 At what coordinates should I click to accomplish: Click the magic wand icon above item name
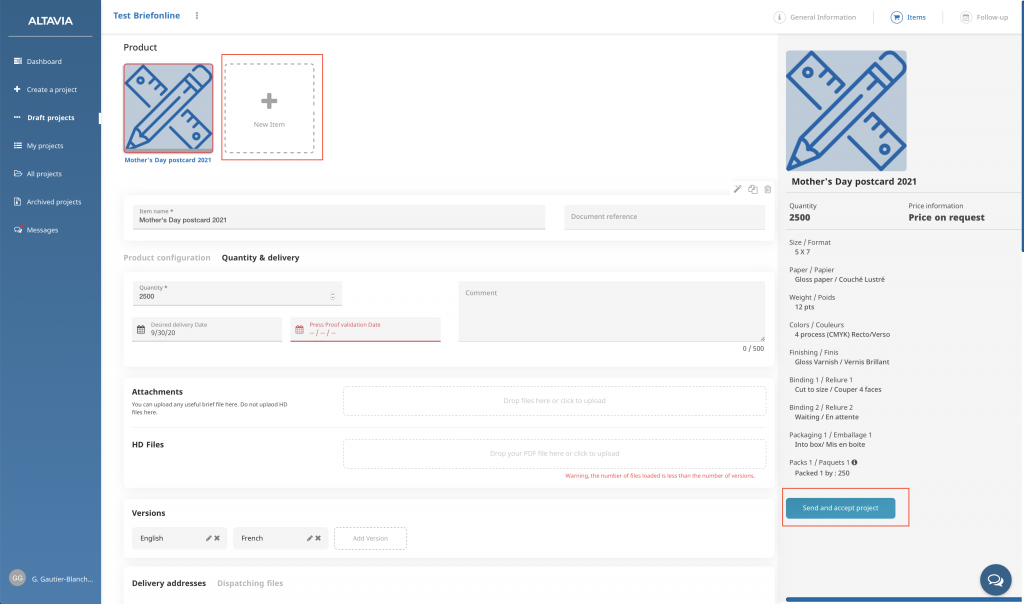pyautogui.click(x=738, y=189)
